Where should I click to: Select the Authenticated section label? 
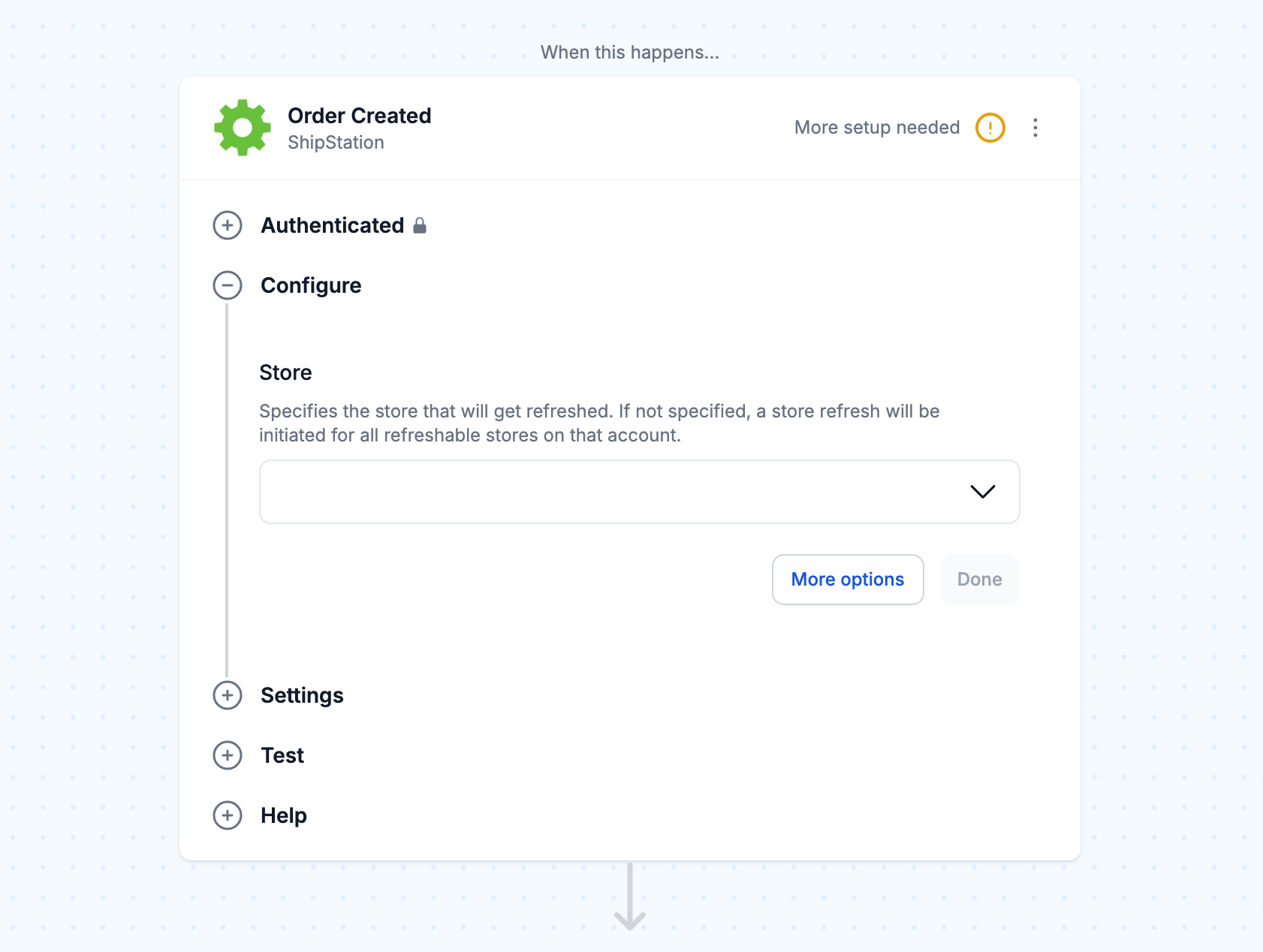tap(333, 225)
